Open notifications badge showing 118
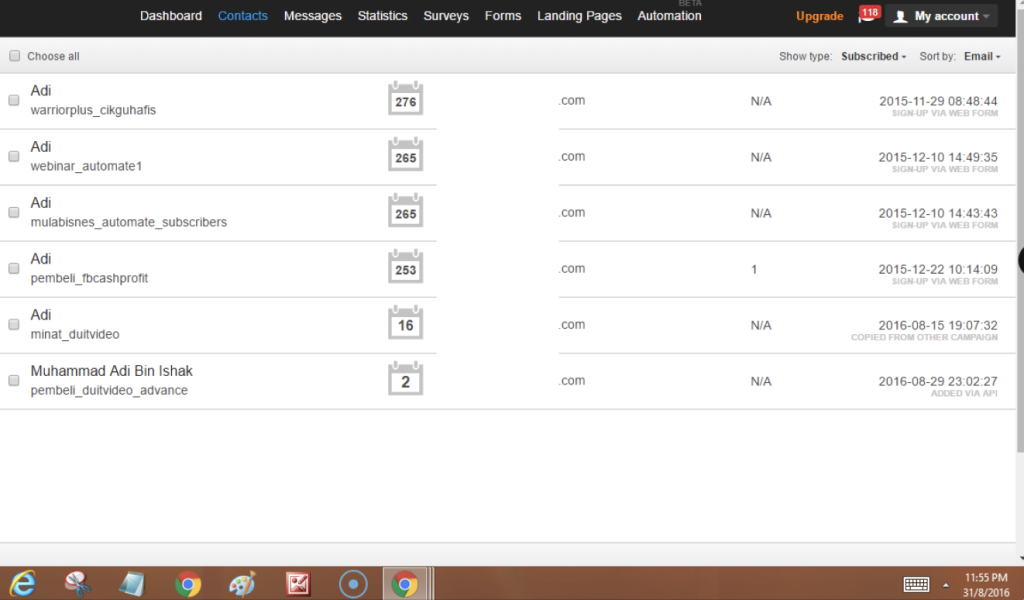 click(868, 14)
